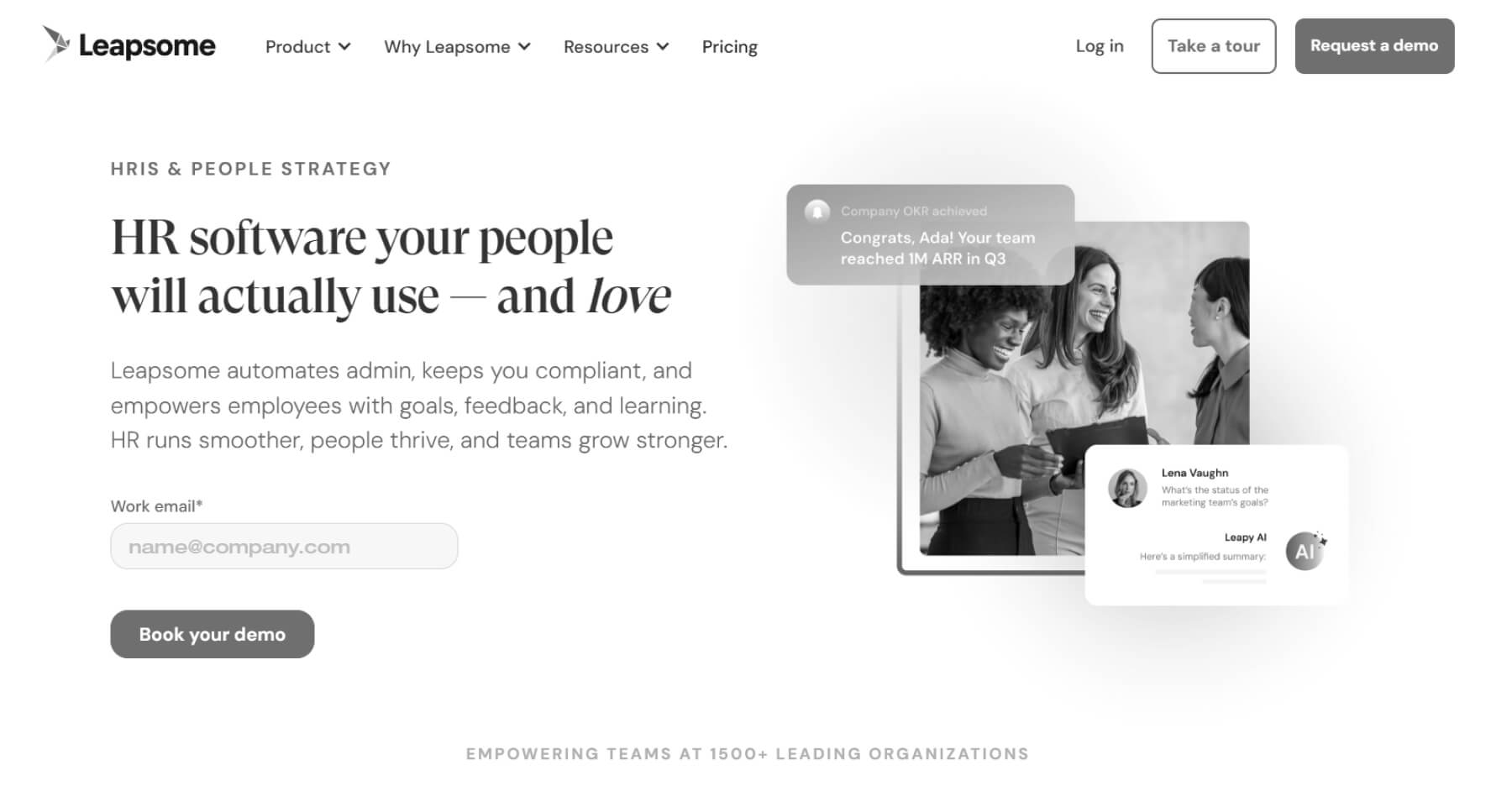Viewport: 1512px width, 791px height.
Task: Expand the Why Leapsome chevron arrow
Action: click(524, 47)
